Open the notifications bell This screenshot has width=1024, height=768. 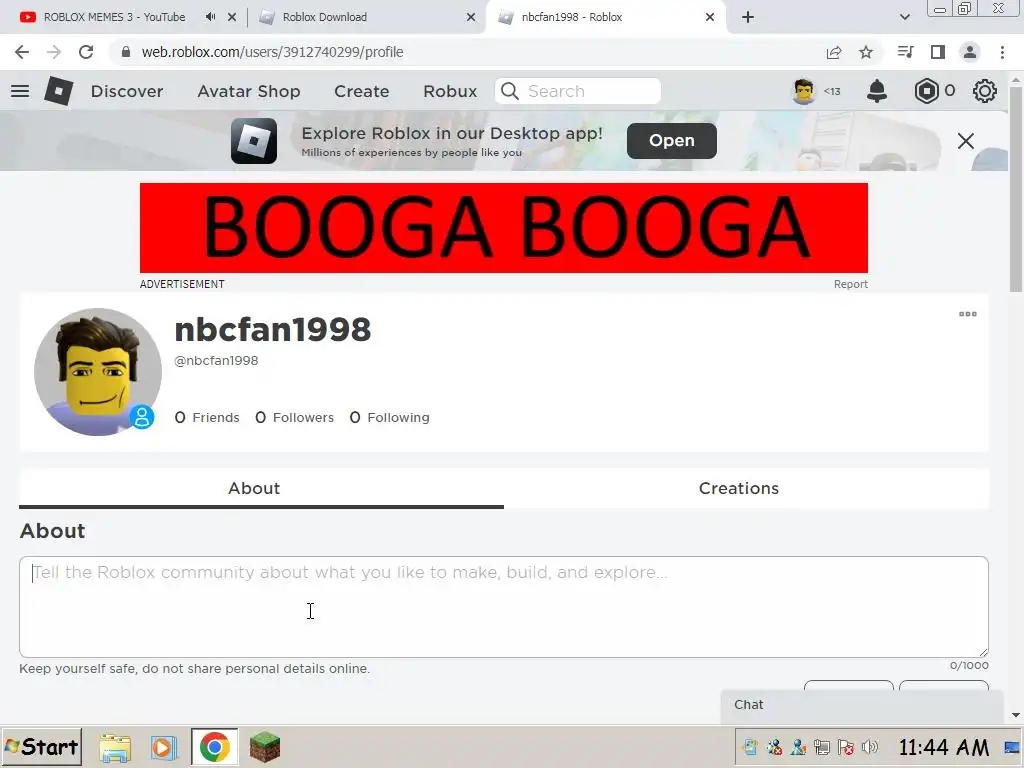pos(876,91)
